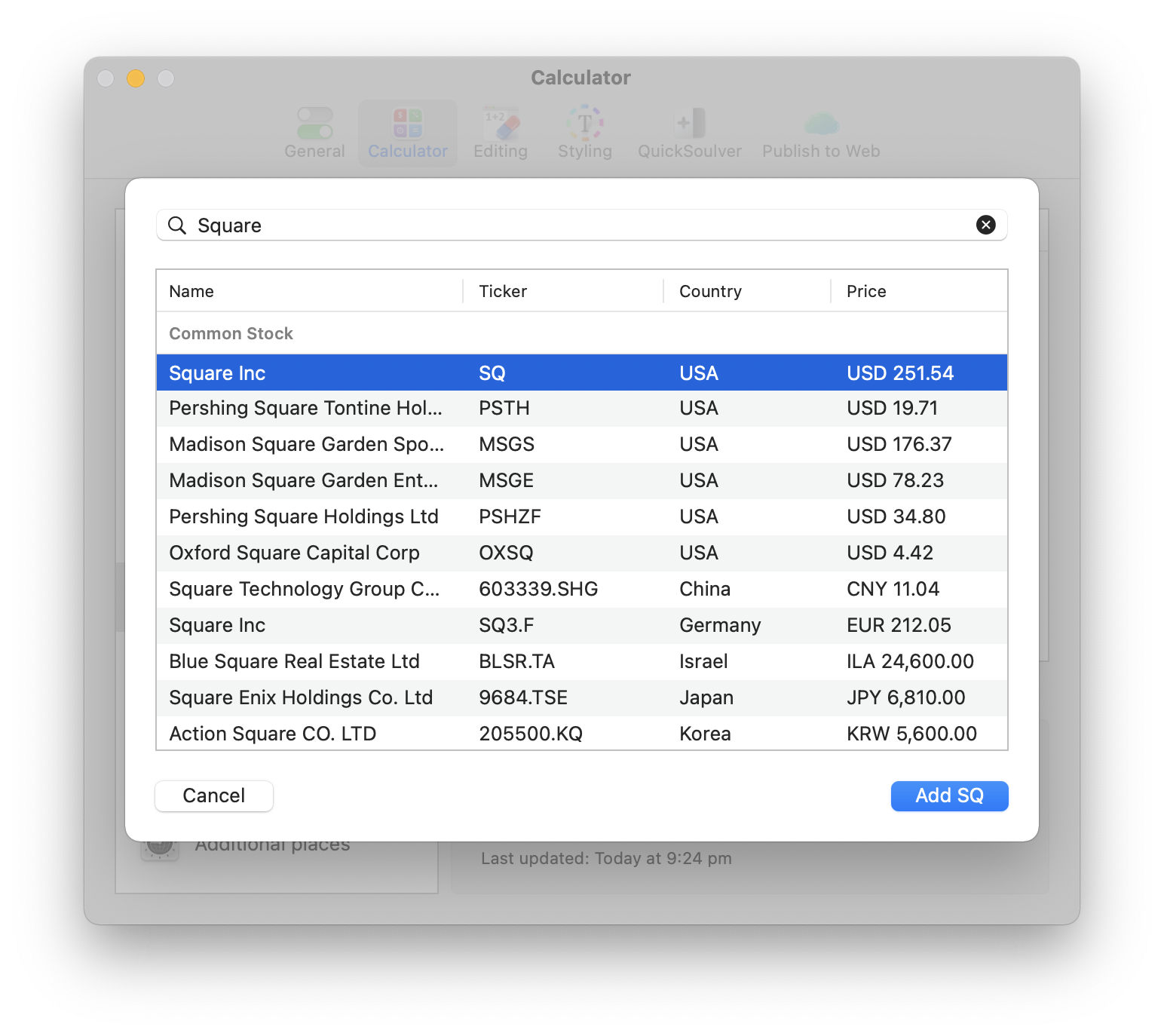This screenshot has width=1164, height=1036.
Task: Open the Publish to Web tab
Action: 821,133
